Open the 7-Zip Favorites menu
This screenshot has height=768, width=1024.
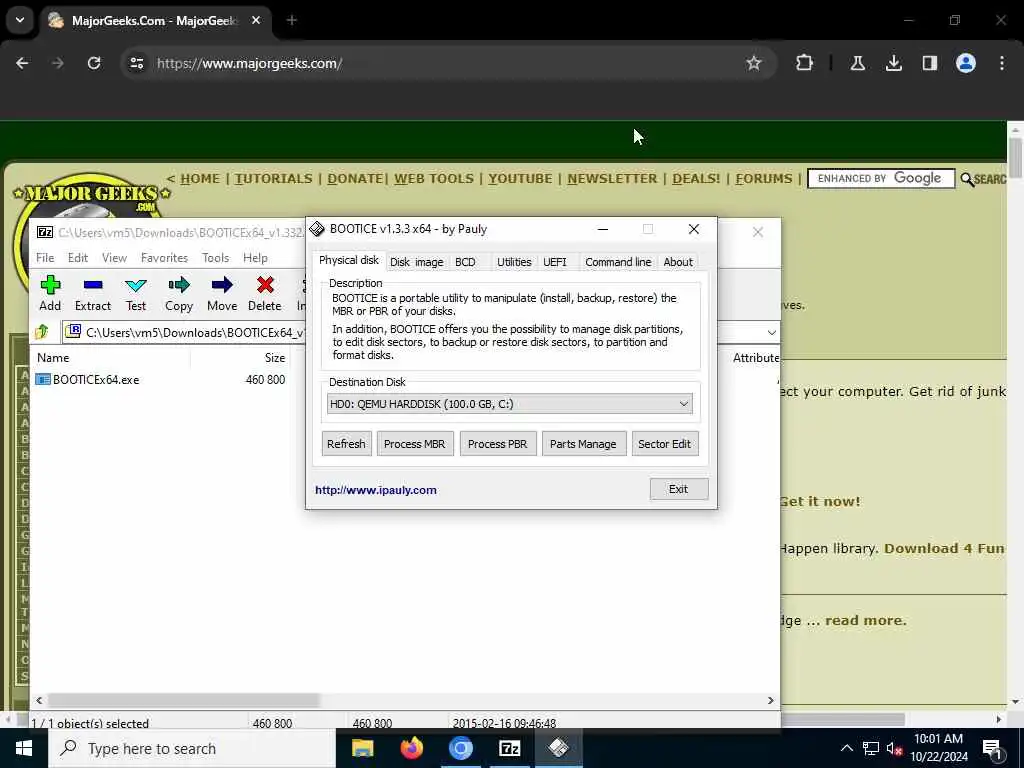click(165, 258)
